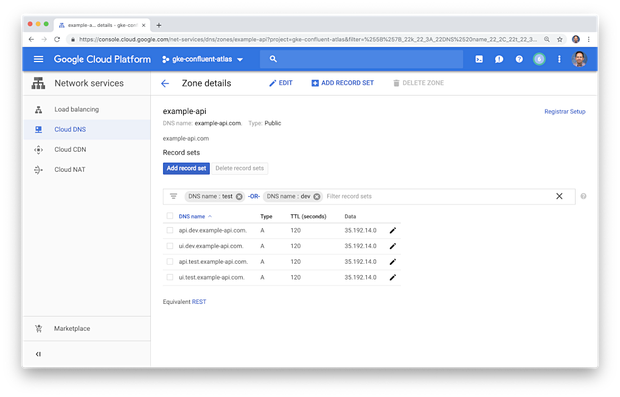This screenshot has height=397, width=620.
Task: Click the TTL (seconds) column header
Action: coord(308,216)
